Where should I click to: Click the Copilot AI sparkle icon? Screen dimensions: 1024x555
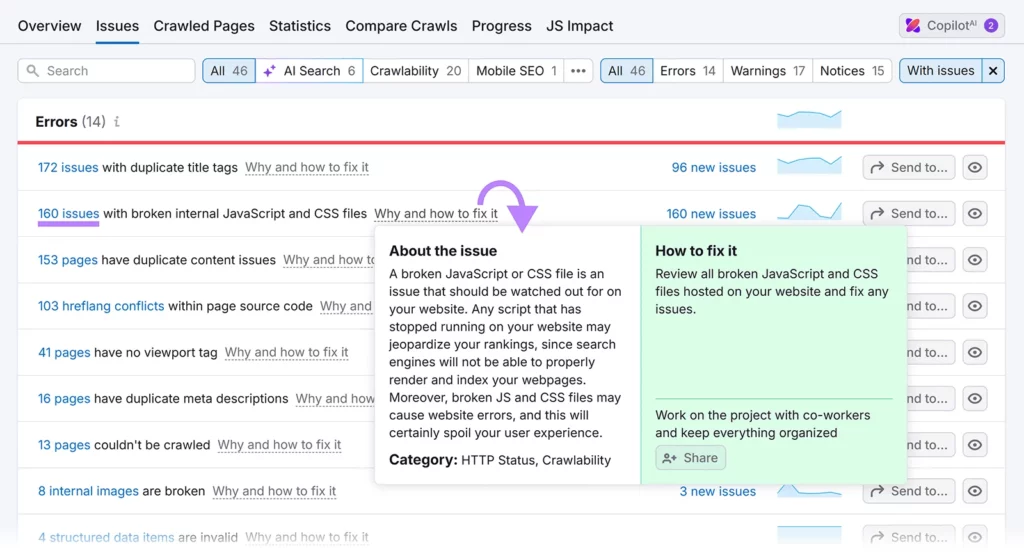point(913,26)
